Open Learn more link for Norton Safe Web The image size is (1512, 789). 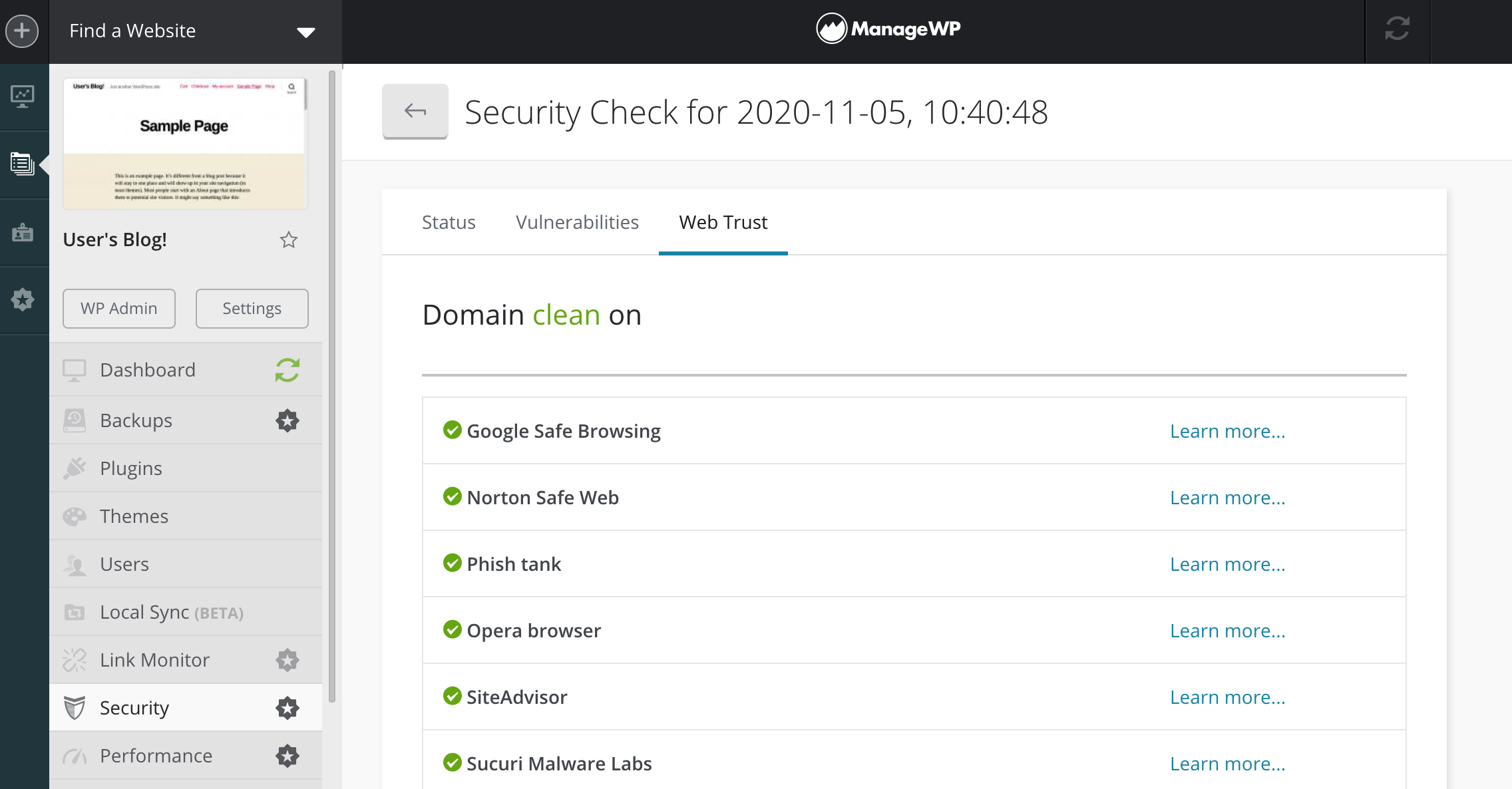pyautogui.click(x=1227, y=498)
